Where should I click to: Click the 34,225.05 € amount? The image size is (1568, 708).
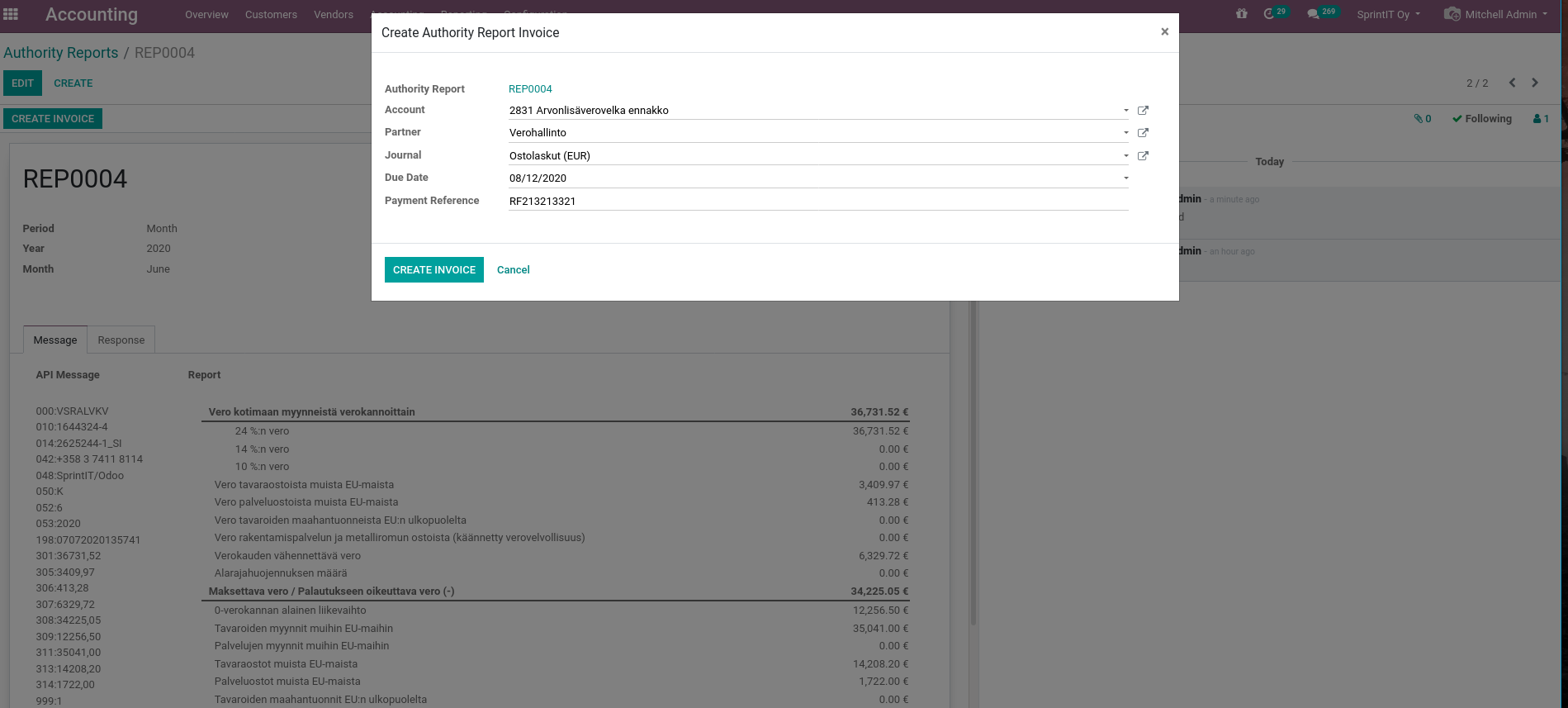click(879, 591)
